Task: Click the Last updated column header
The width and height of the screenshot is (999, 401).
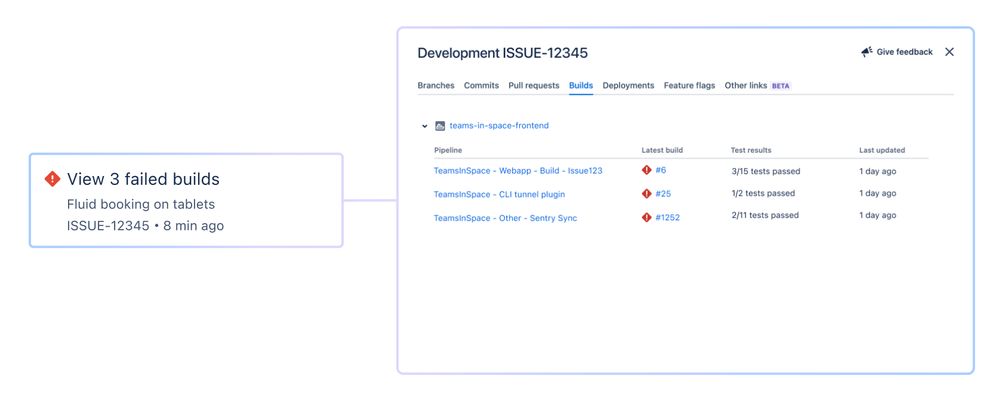Action: pyautogui.click(x=882, y=150)
